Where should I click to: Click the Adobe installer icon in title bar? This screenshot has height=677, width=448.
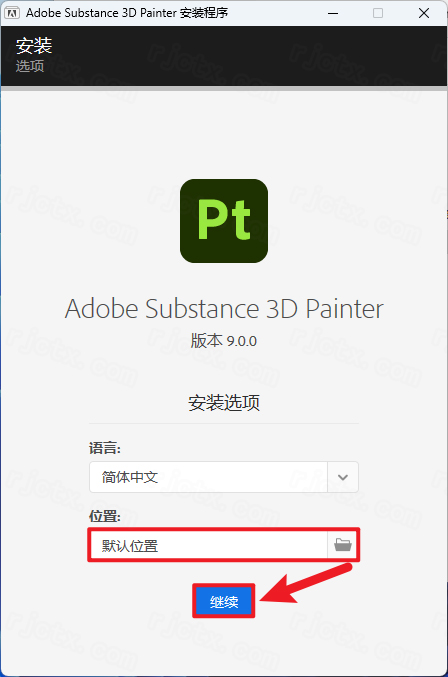point(12,13)
